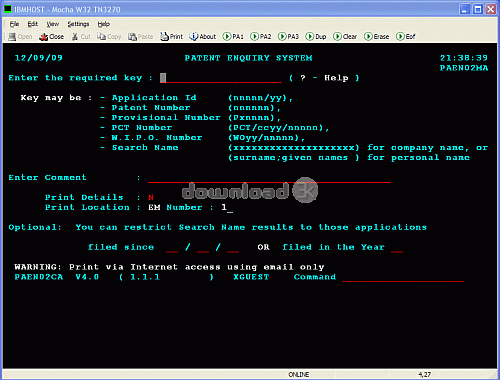Open the File menu
This screenshot has height=380, width=500.
click(14, 24)
